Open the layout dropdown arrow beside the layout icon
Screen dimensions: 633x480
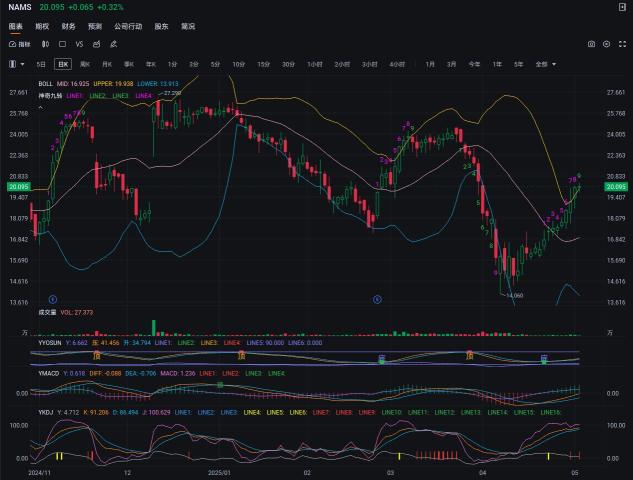pyautogui.click(x=22, y=64)
